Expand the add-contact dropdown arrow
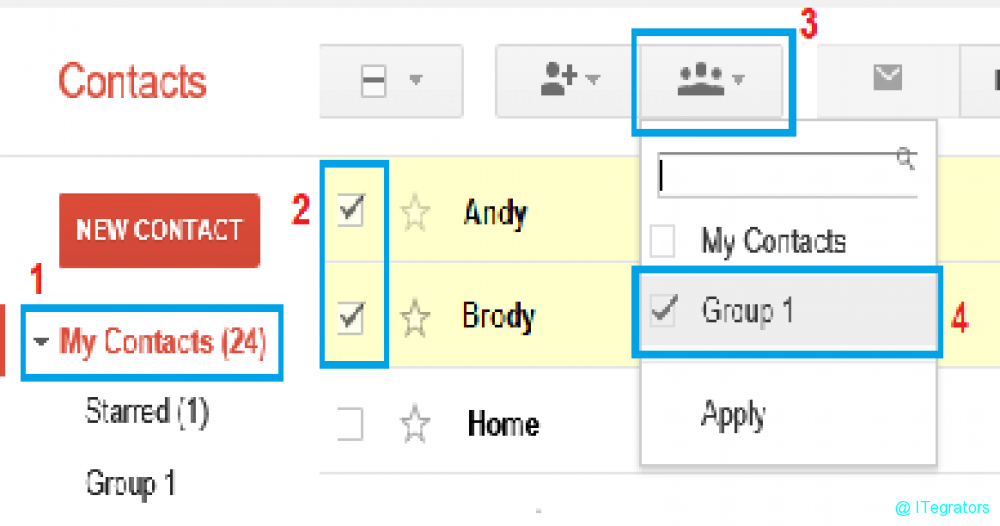The width and height of the screenshot is (1000, 526). coord(592,80)
